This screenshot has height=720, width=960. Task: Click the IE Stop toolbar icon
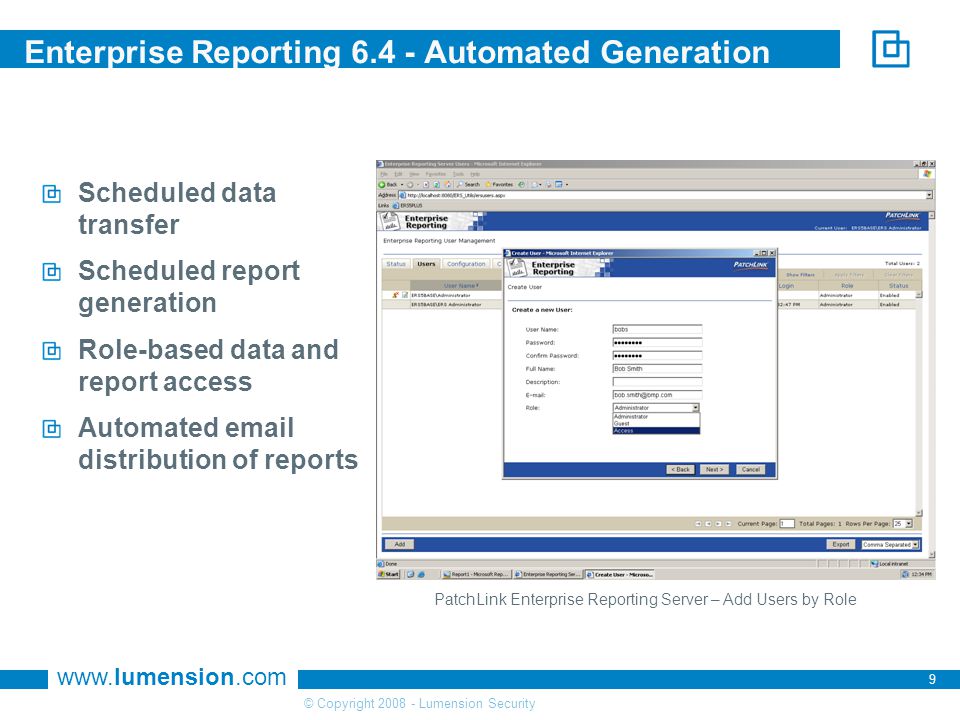pos(426,184)
